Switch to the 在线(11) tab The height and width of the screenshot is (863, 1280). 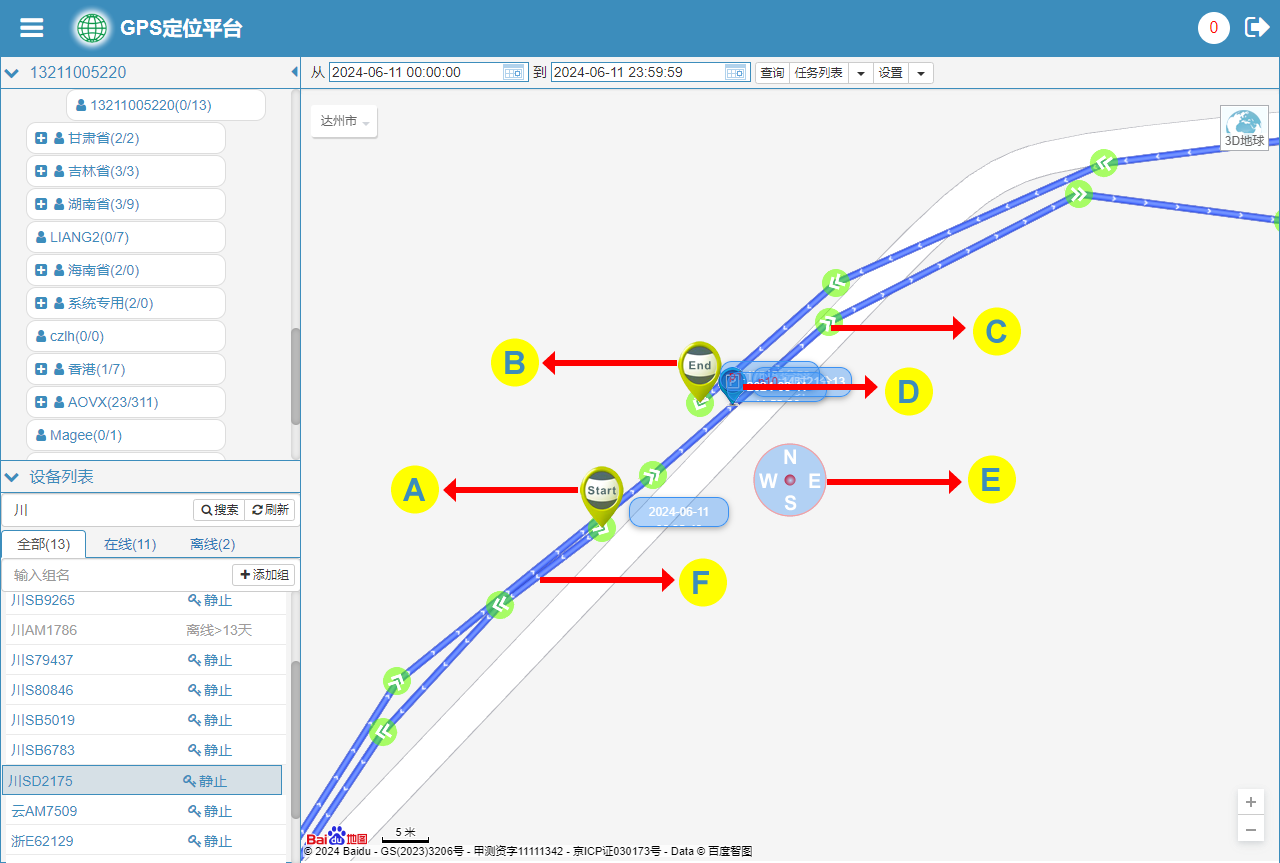(130, 544)
